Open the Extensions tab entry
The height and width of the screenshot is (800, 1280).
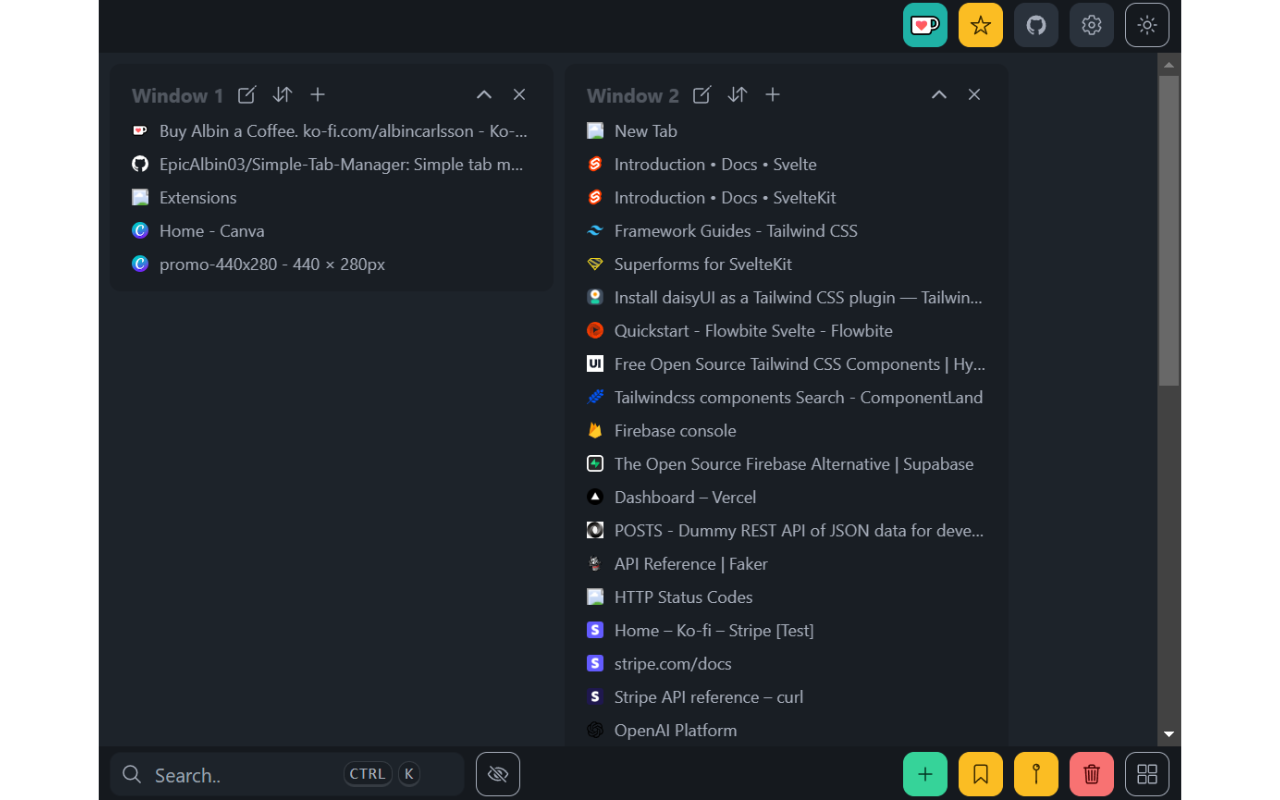point(330,198)
